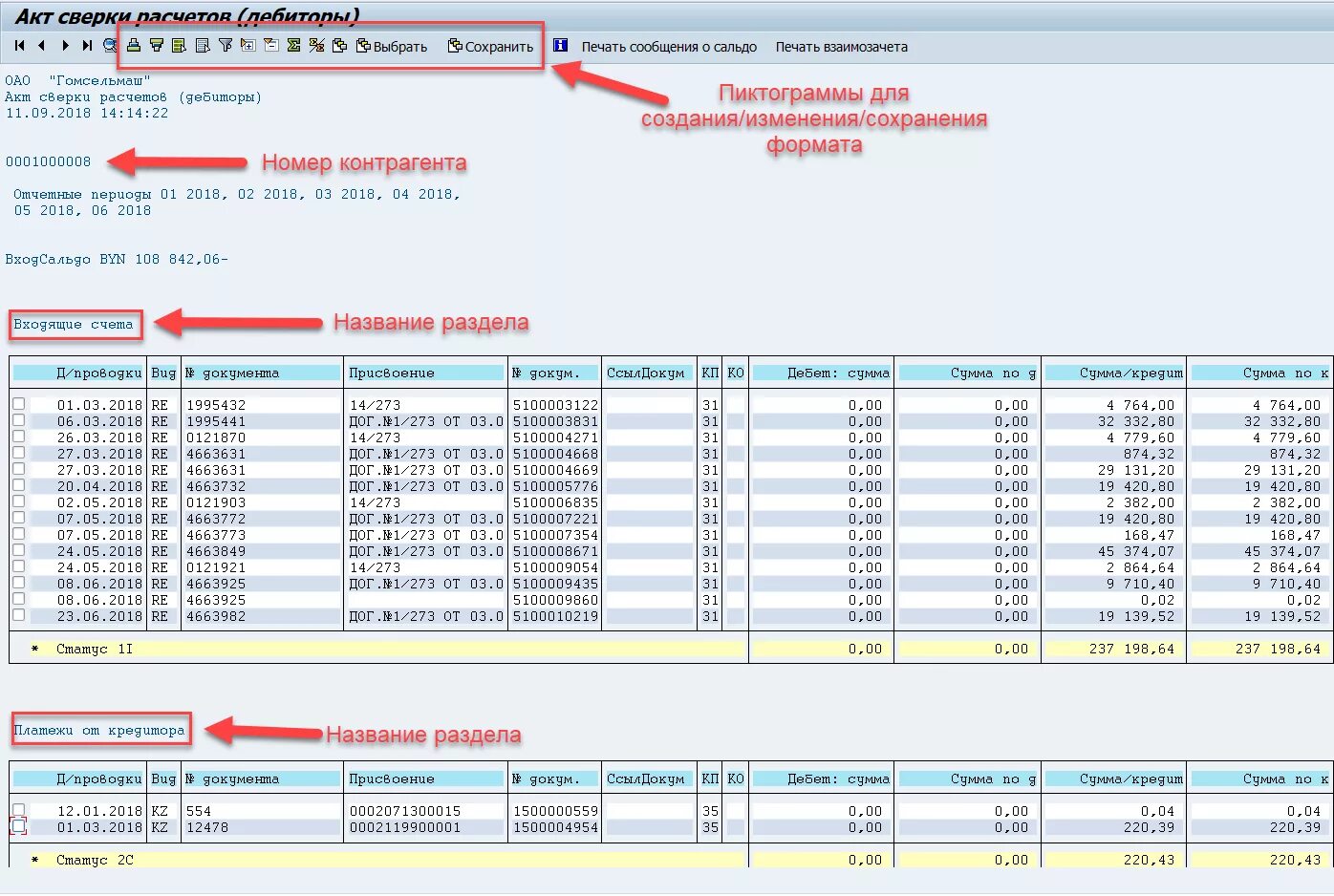Tick checkbox for row 26.03.2018 document 0121870
The width and height of the screenshot is (1334, 896).
tap(18, 437)
